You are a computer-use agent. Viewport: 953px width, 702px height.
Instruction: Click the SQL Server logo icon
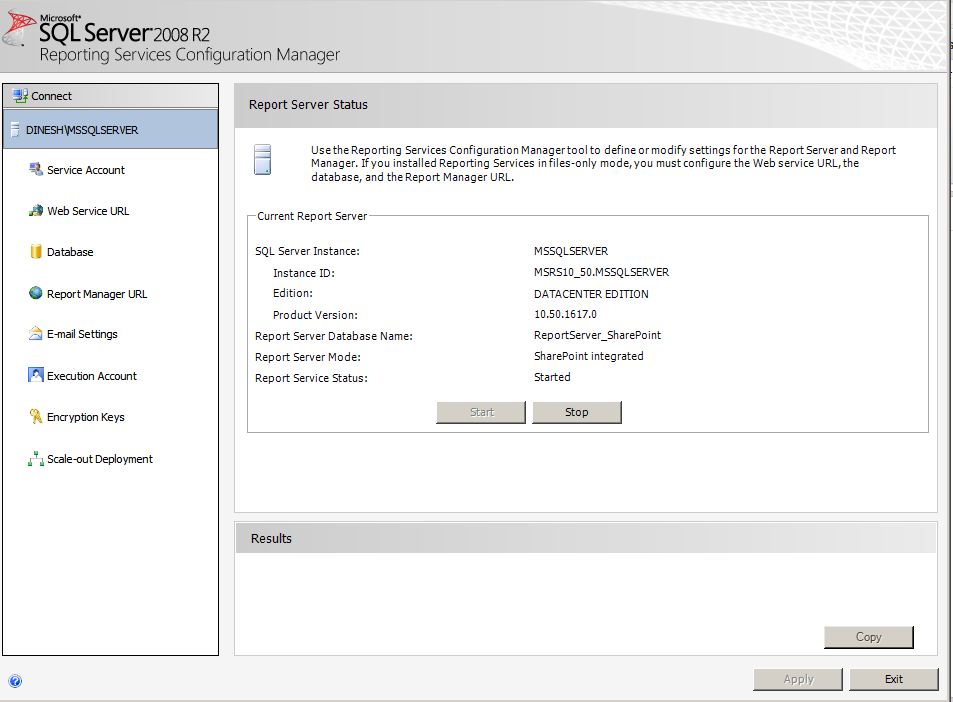point(19,29)
